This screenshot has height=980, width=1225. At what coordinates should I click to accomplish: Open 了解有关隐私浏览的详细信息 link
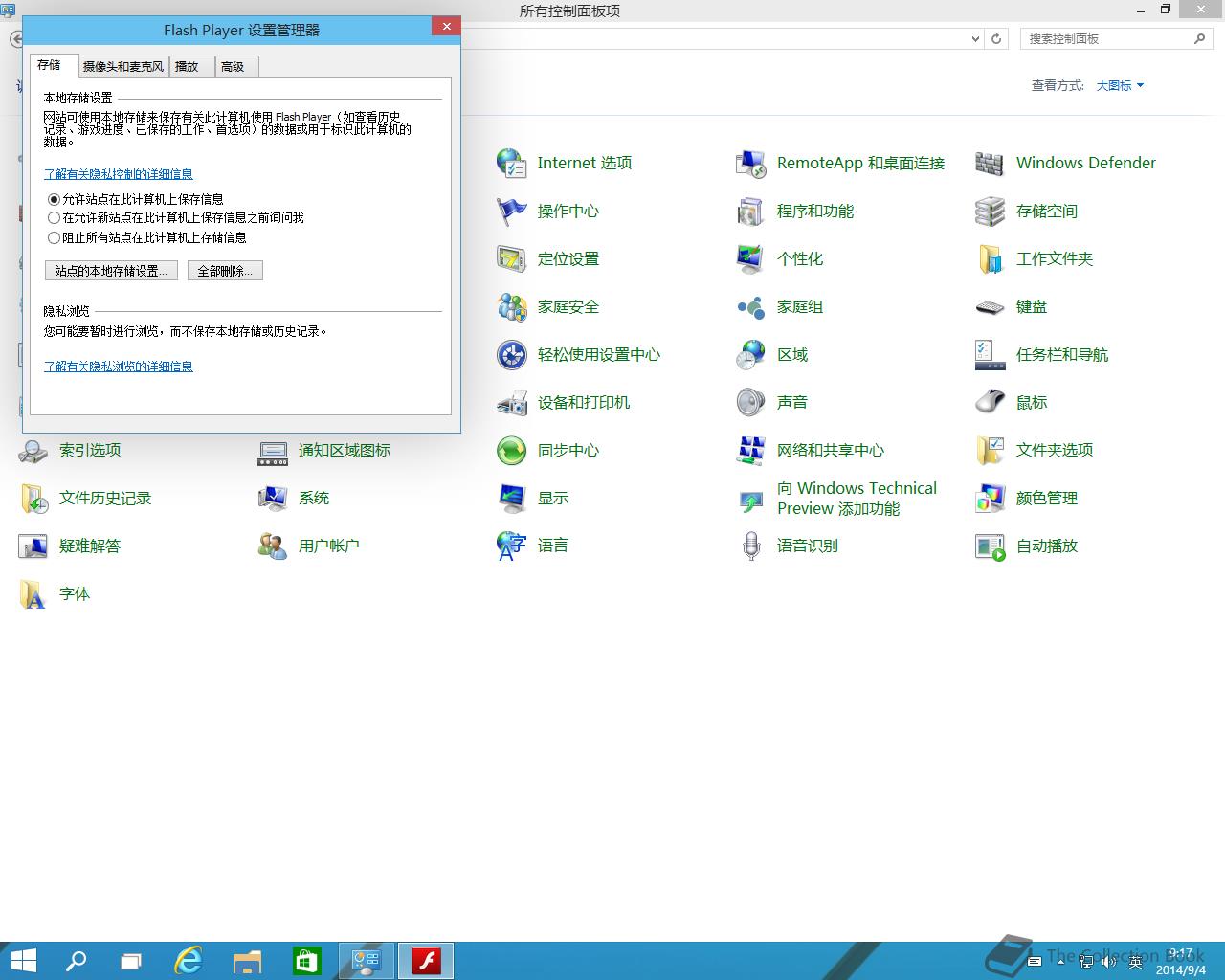(119, 367)
